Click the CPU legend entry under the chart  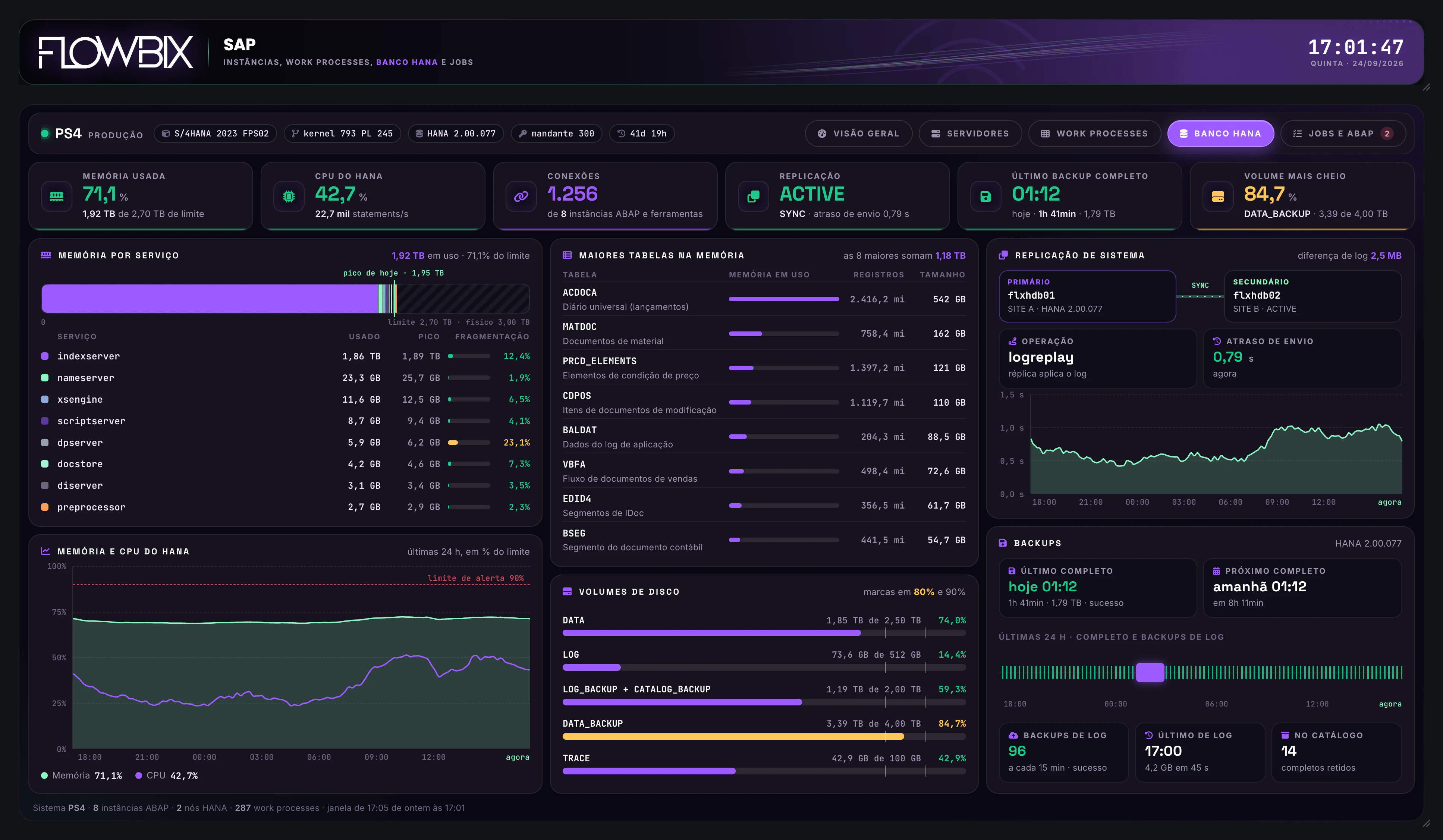point(167,775)
